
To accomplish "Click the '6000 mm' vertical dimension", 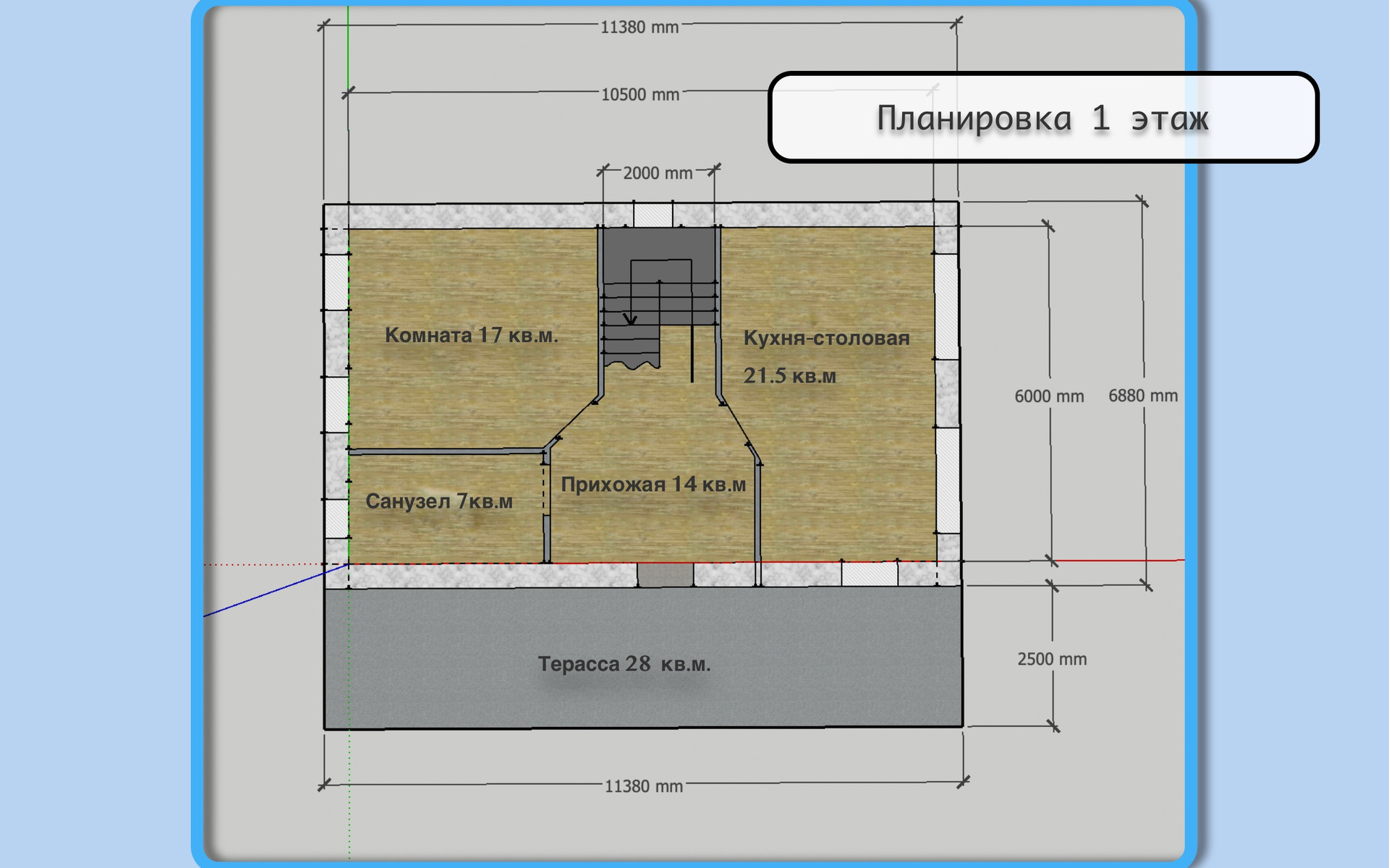I will click(1048, 396).
